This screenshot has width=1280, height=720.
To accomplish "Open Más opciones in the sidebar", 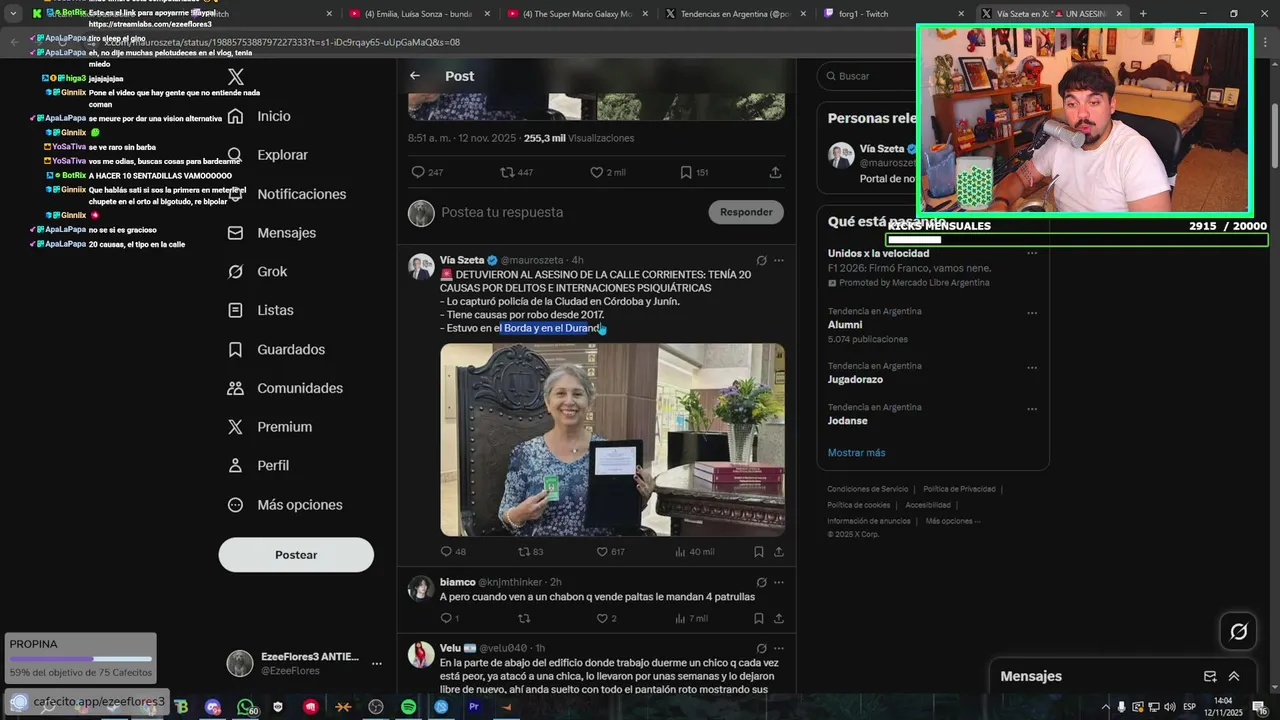I will 285,505.
